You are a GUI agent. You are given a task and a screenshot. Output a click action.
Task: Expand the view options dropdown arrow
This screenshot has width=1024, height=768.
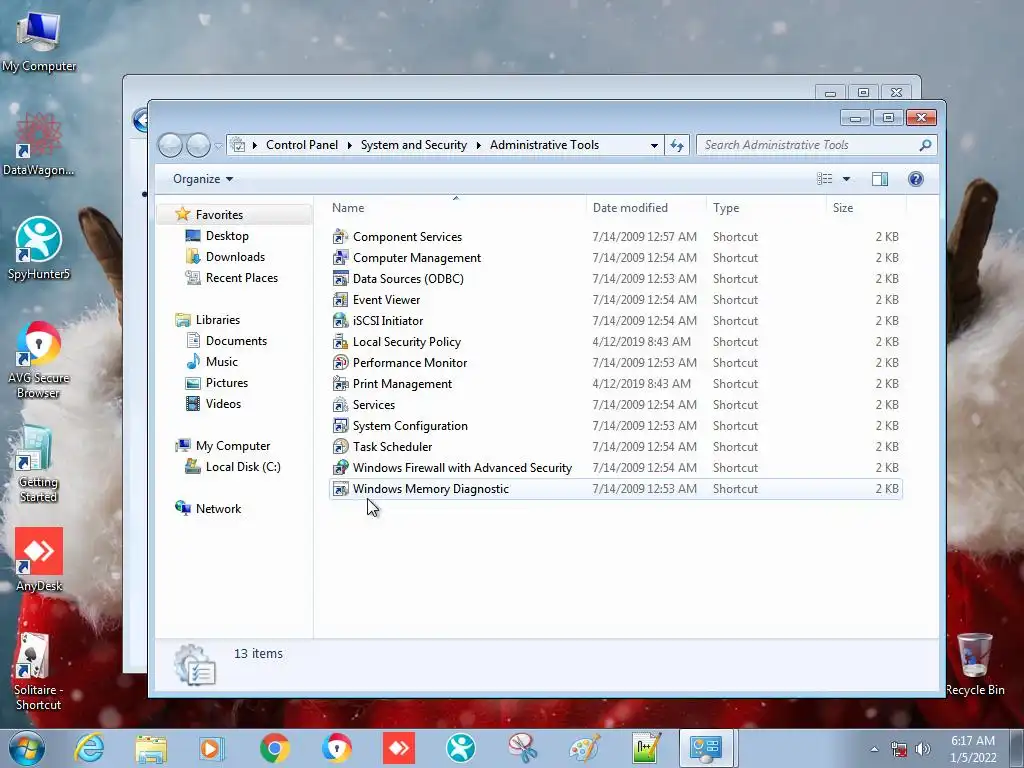point(846,179)
